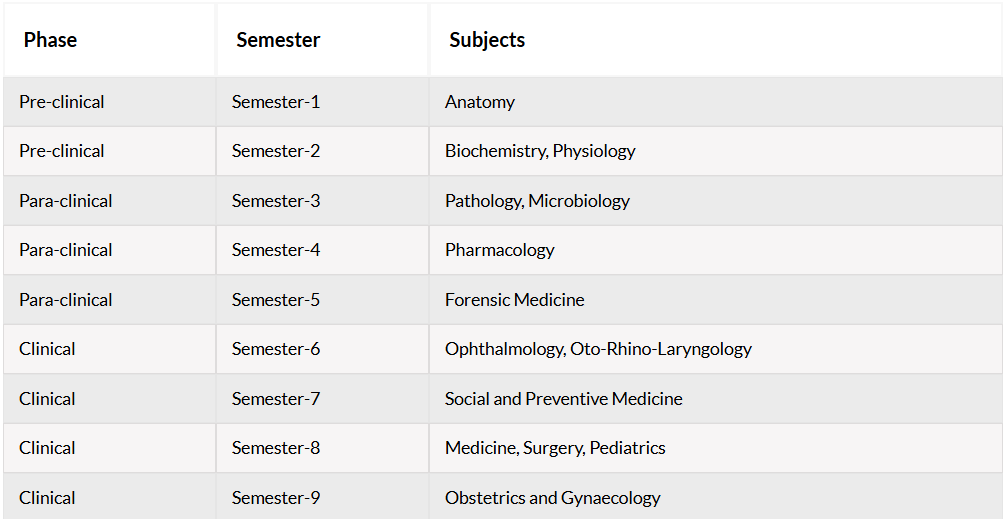Click Obstetrics and Gynaecology cell
Viewport: 1006px width, 519px height.
[715, 497]
